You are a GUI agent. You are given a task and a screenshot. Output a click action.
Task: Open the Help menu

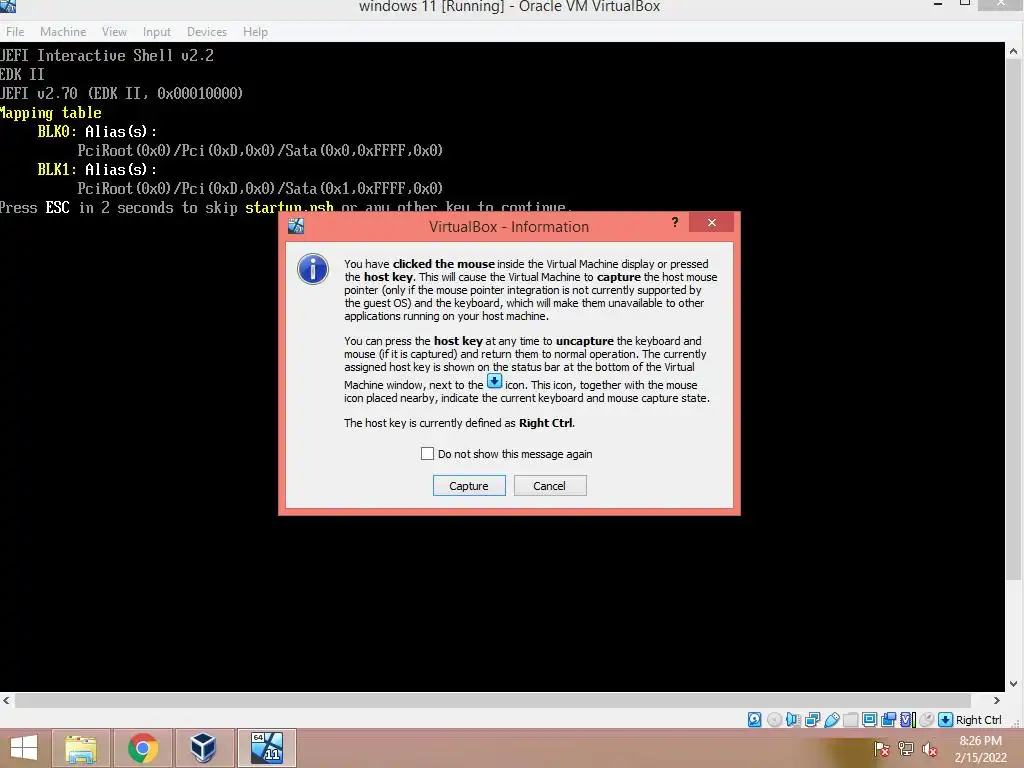pyautogui.click(x=255, y=31)
